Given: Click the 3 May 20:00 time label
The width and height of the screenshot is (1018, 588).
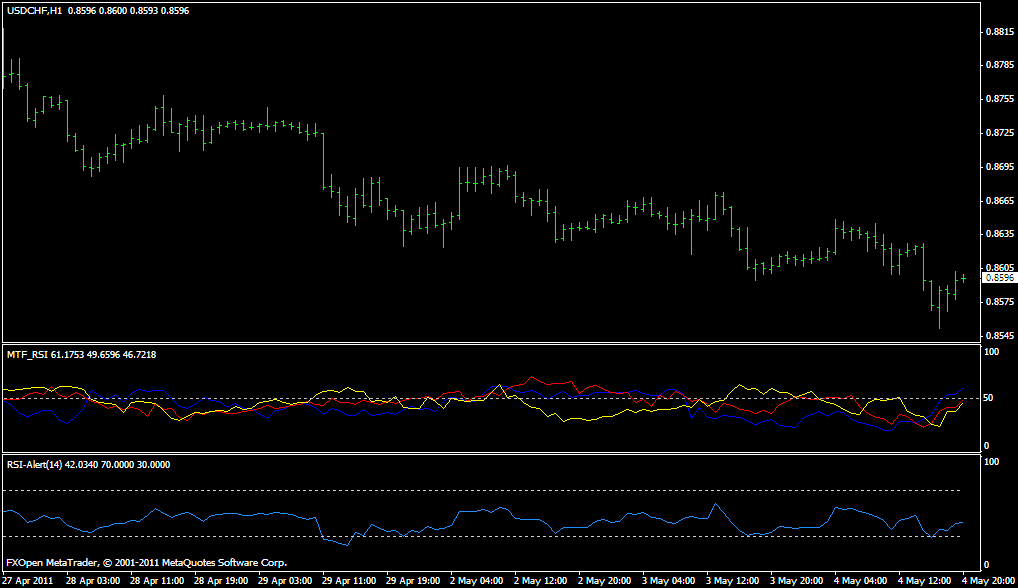Looking at the screenshot, I should pos(797,581).
